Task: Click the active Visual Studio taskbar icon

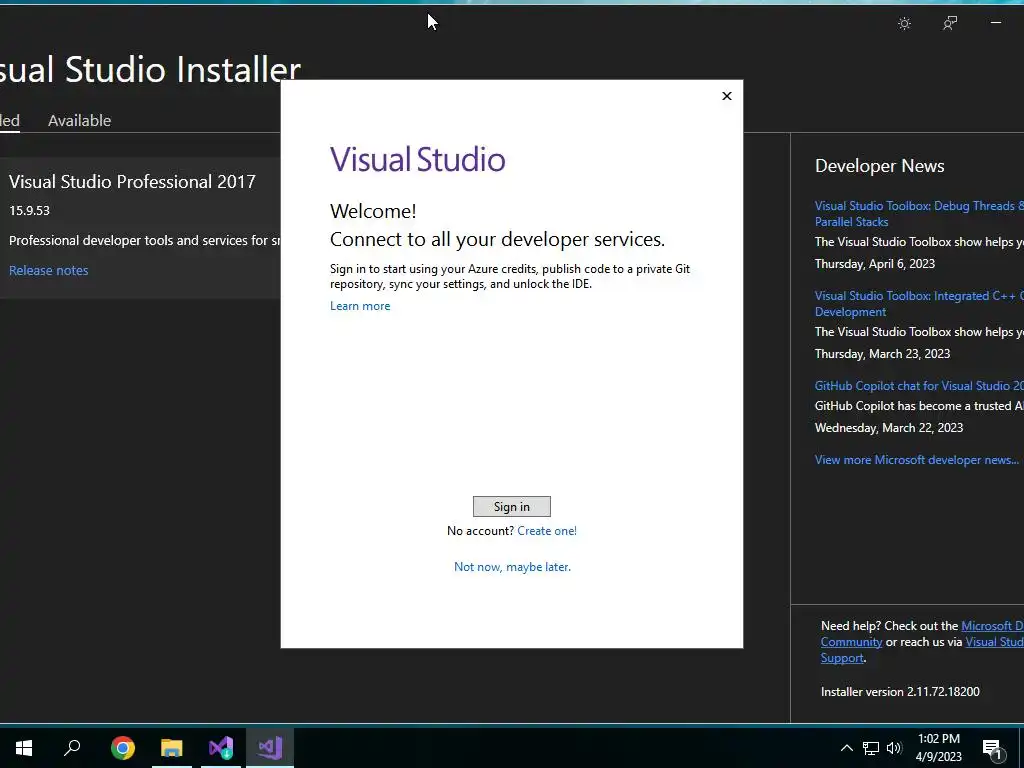Action: [270, 748]
